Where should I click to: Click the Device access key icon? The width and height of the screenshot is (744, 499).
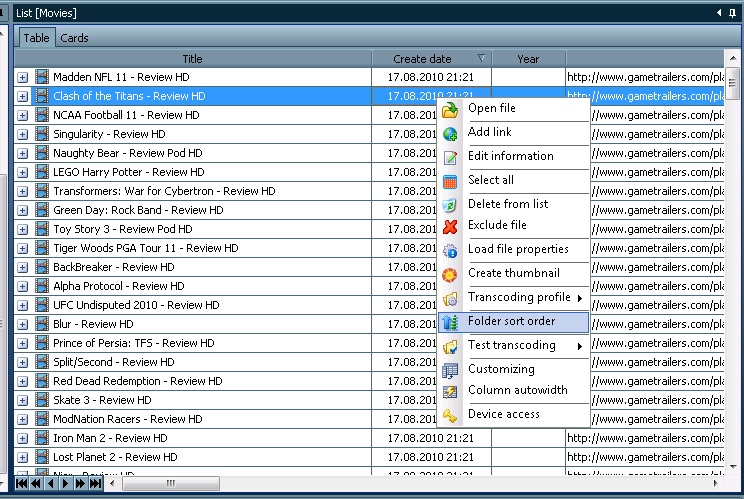(x=450, y=415)
